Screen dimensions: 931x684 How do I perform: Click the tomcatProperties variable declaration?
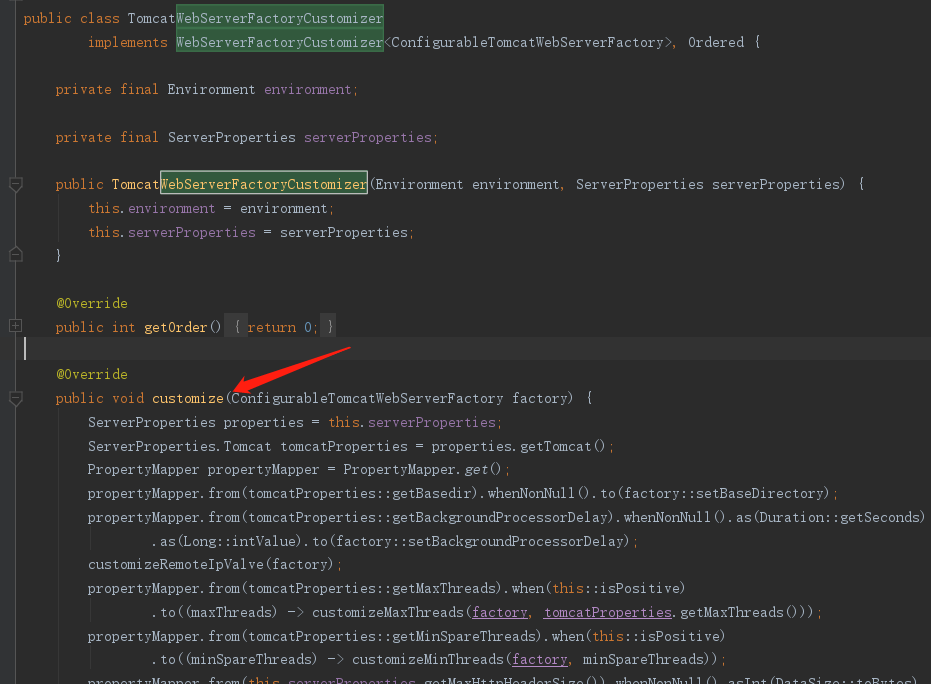click(x=344, y=446)
